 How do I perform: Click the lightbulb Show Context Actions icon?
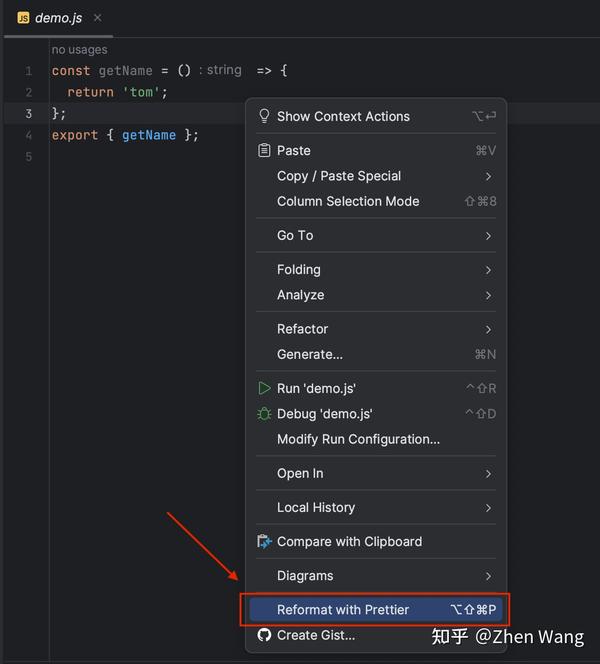[264, 116]
